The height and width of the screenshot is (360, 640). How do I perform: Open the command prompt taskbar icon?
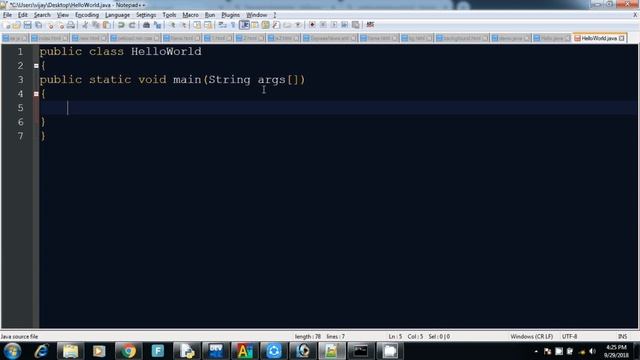(360, 351)
